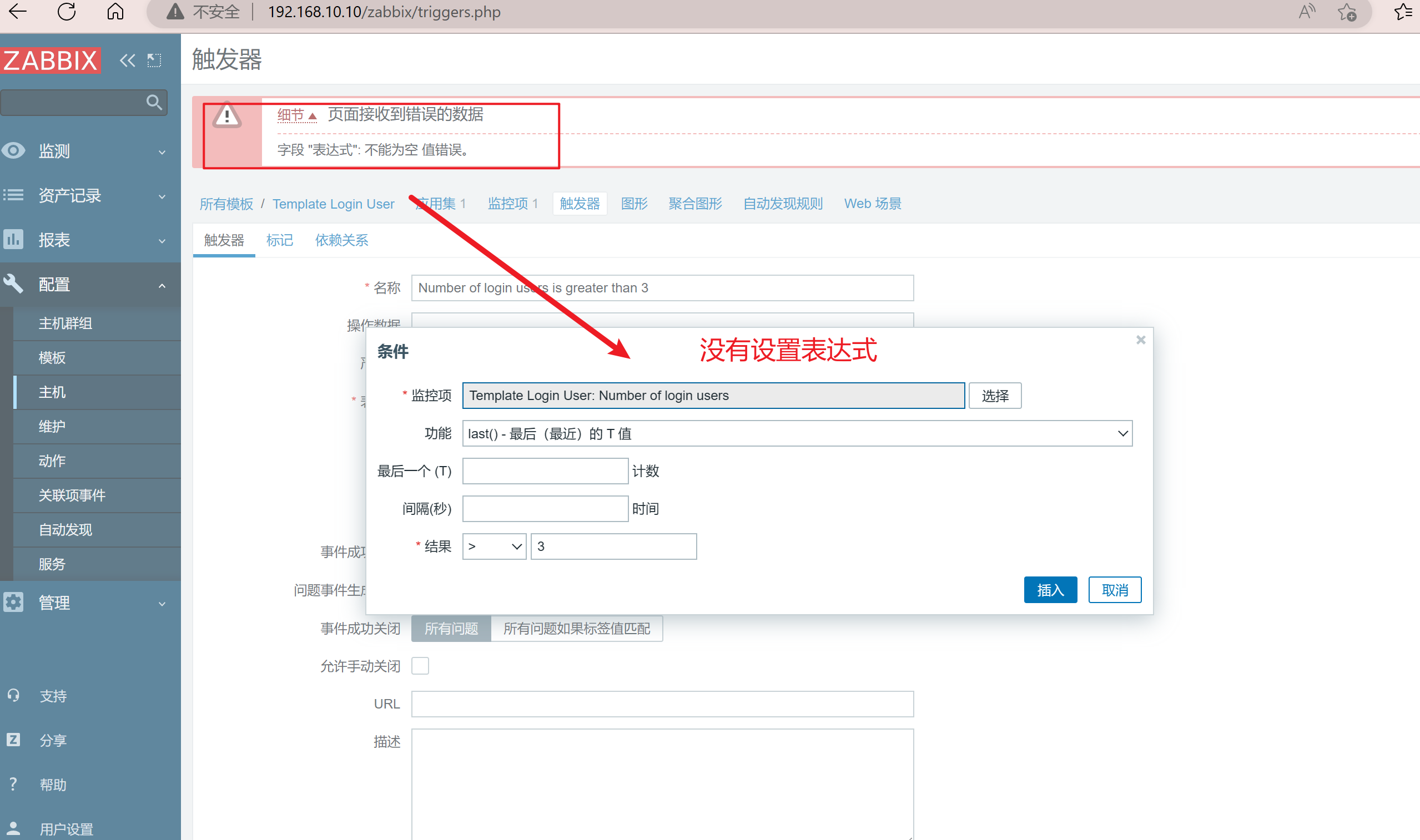Screen dimensions: 1420x840
Task: Open the read aloud icon in address bar
Action: click(1307, 12)
